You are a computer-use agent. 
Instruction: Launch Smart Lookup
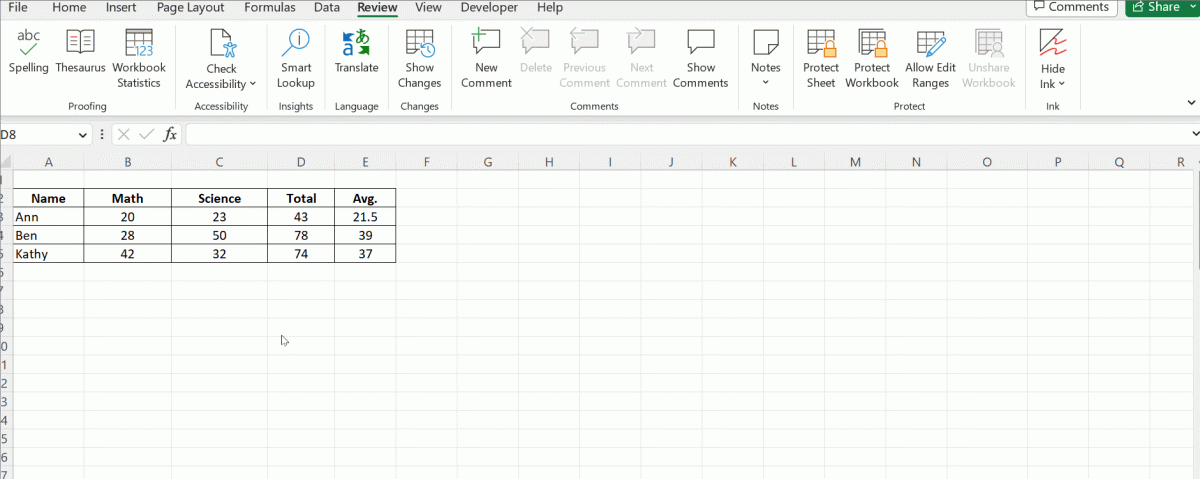[296, 58]
